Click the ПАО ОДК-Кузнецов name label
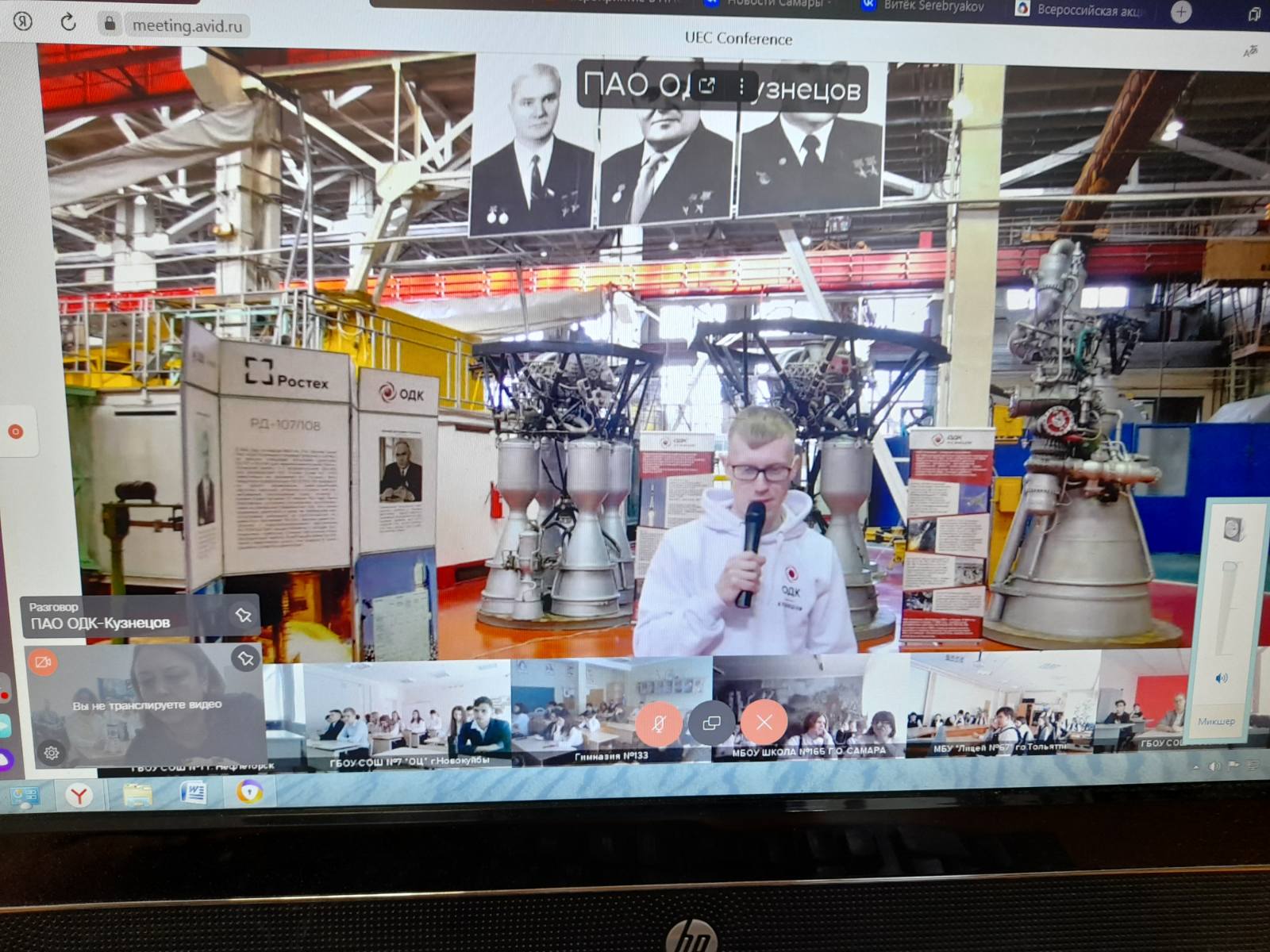The width and height of the screenshot is (1270, 952). click(100, 624)
